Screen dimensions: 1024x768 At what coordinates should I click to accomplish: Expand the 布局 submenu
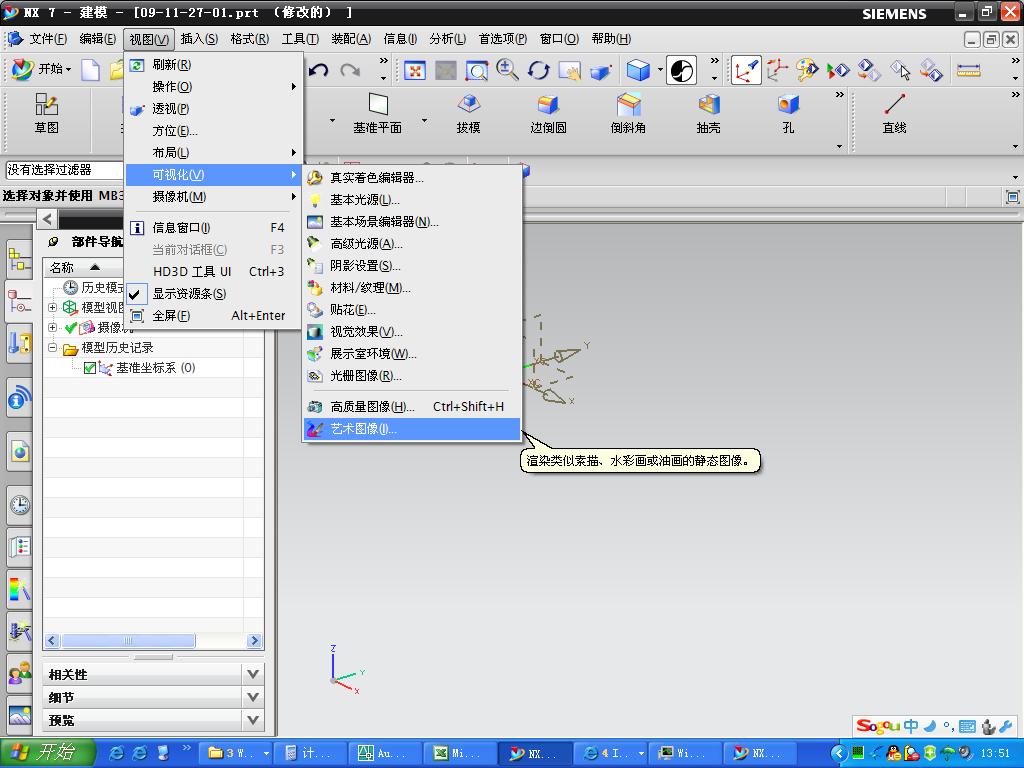[x=213, y=153]
